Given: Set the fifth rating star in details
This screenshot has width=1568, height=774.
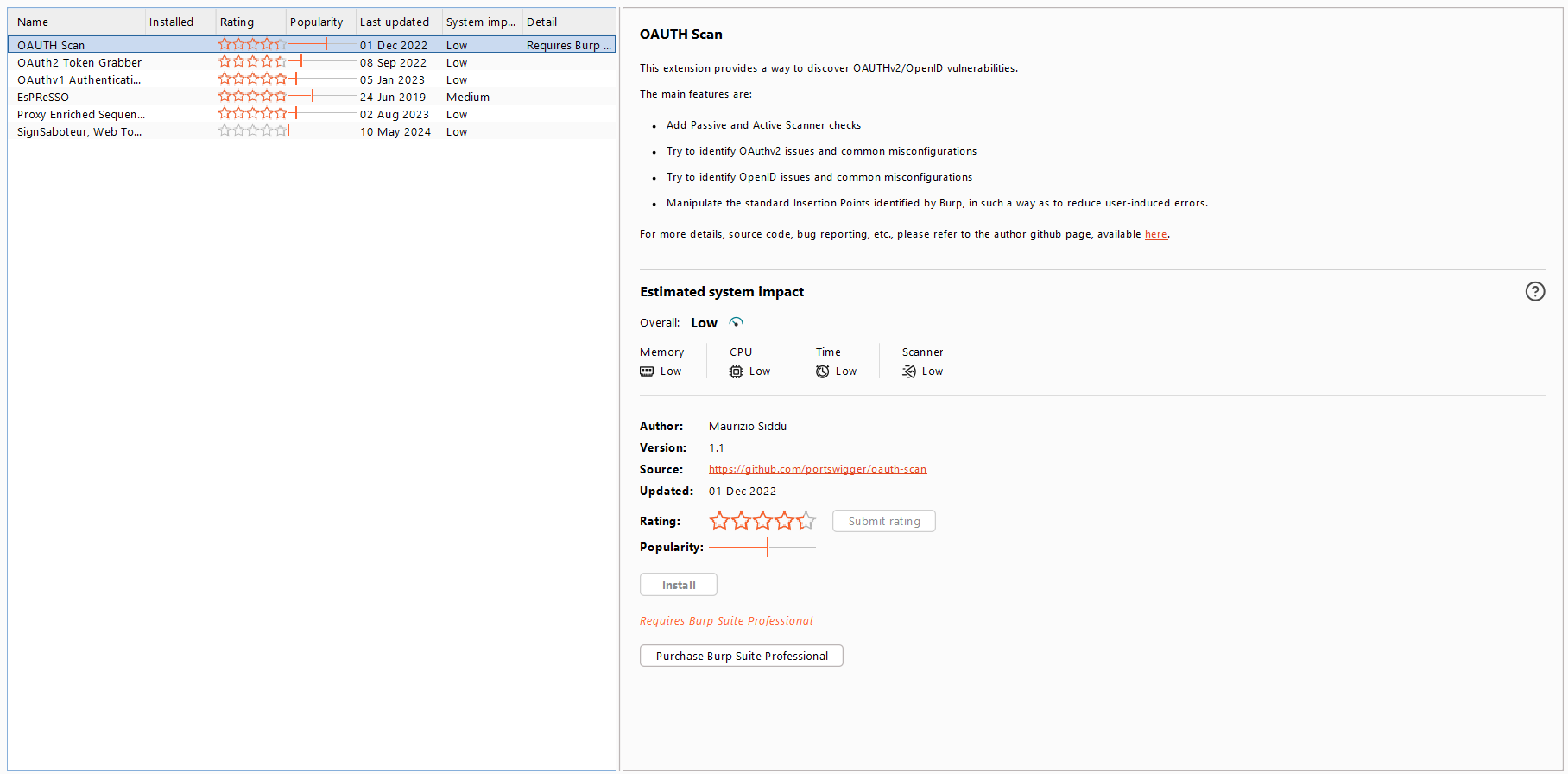Looking at the screenshot, I should pyautogui.click(x=806, y=521).
